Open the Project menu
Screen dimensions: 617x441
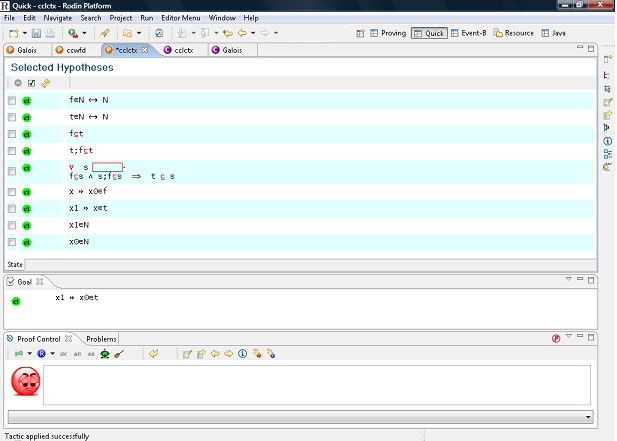pyautogui.click(x=120, y=18)
